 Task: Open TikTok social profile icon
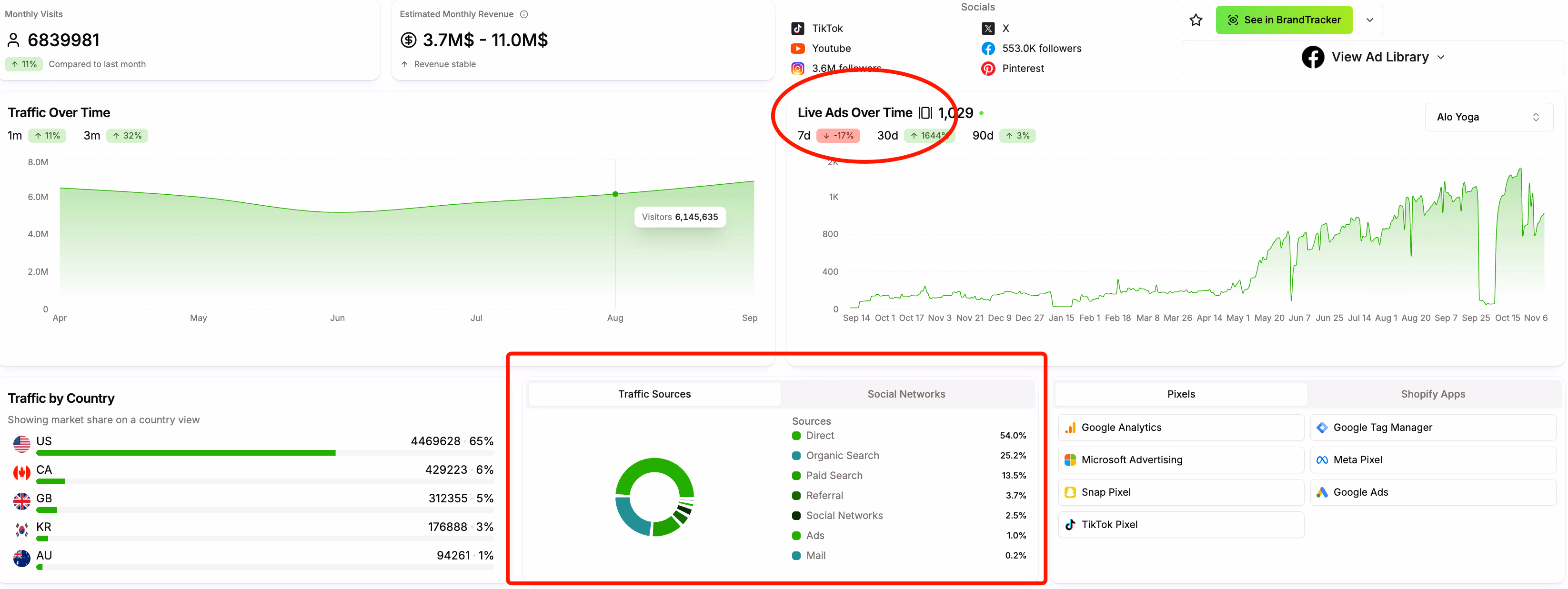[x=798, y=28]
